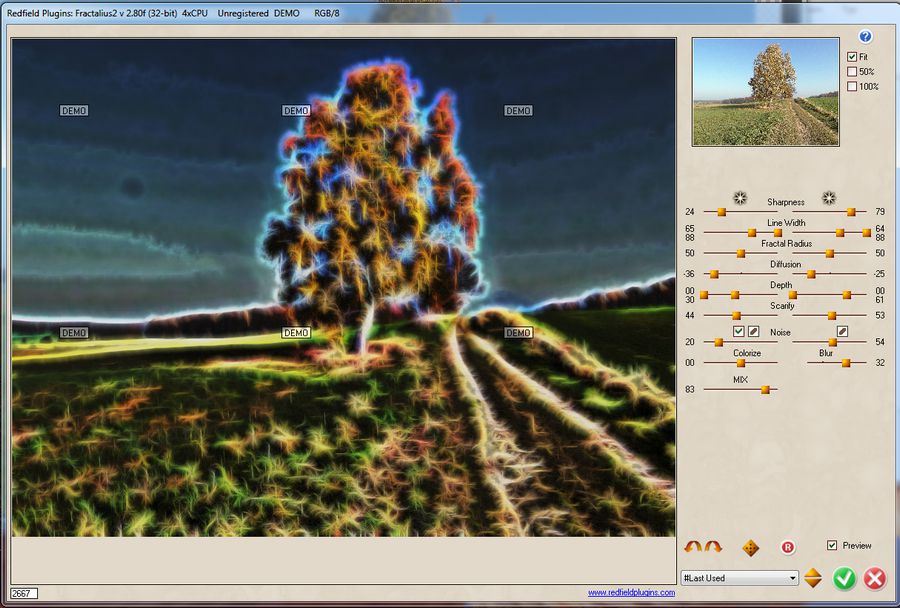Click the right star icon beside Sharpness
The height and width of the screenshot is (608, 900).
pos(828,198)
